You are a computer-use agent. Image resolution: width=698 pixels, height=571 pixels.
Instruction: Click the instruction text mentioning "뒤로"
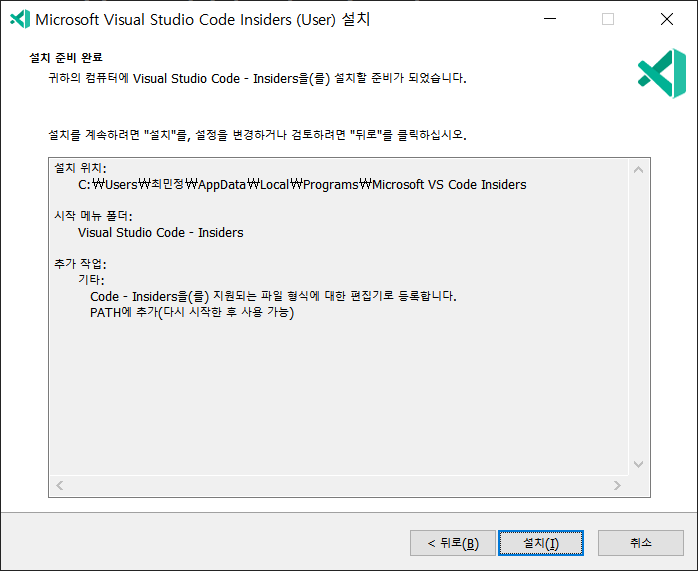point(257,134)
